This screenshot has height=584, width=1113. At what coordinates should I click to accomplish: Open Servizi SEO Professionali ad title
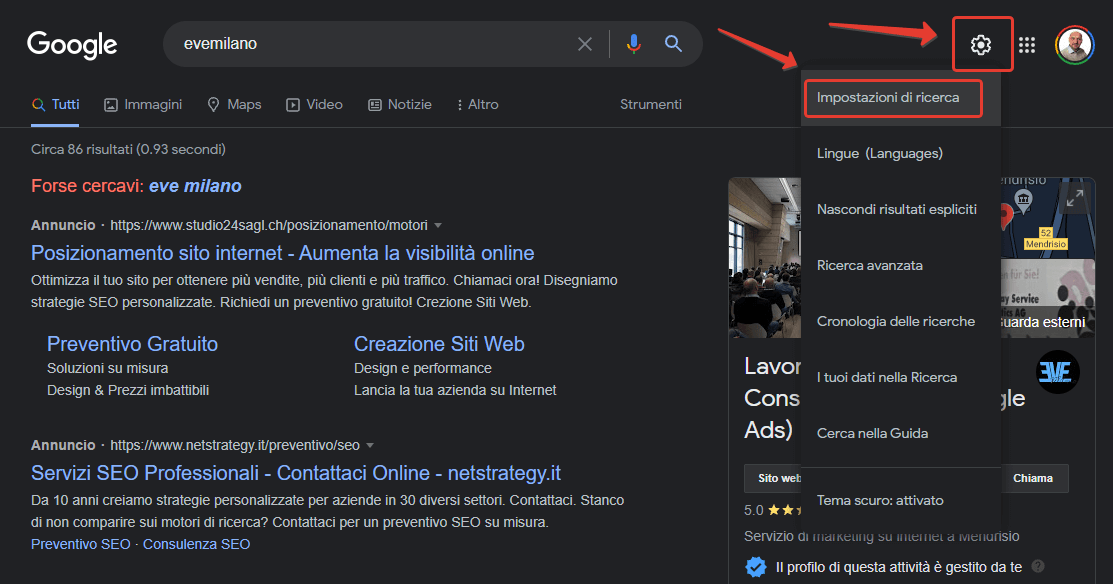(x=296, y=473)
